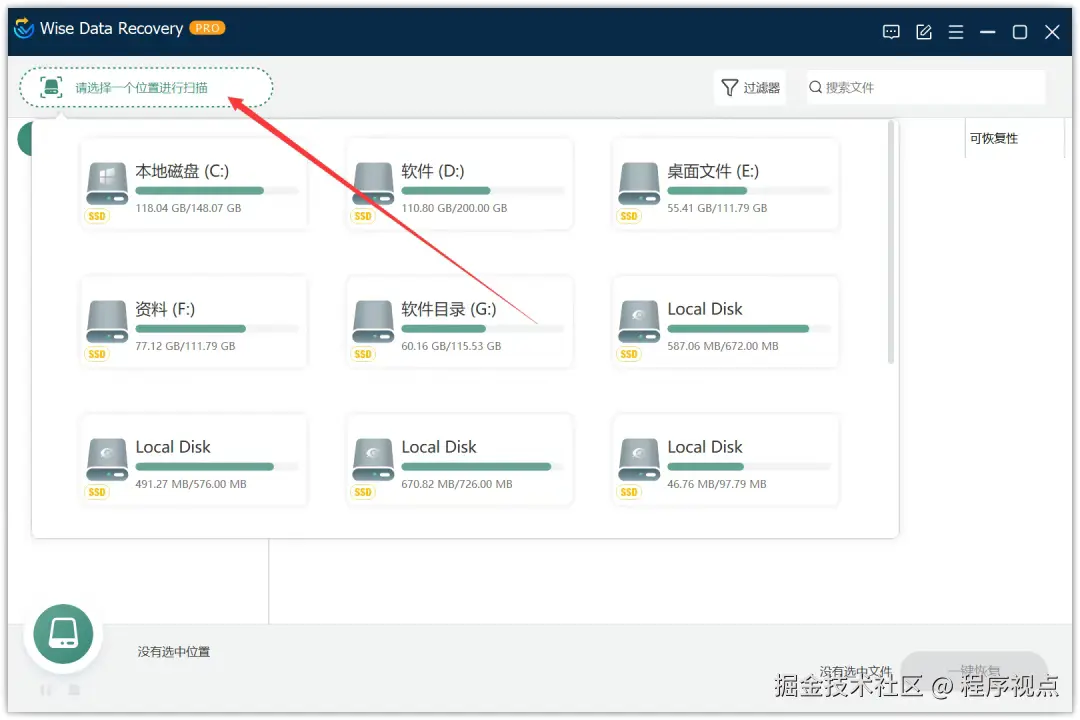Click SSD badge under 资料 (F:)
1080x720 pixels.
(x=96, y=354)
